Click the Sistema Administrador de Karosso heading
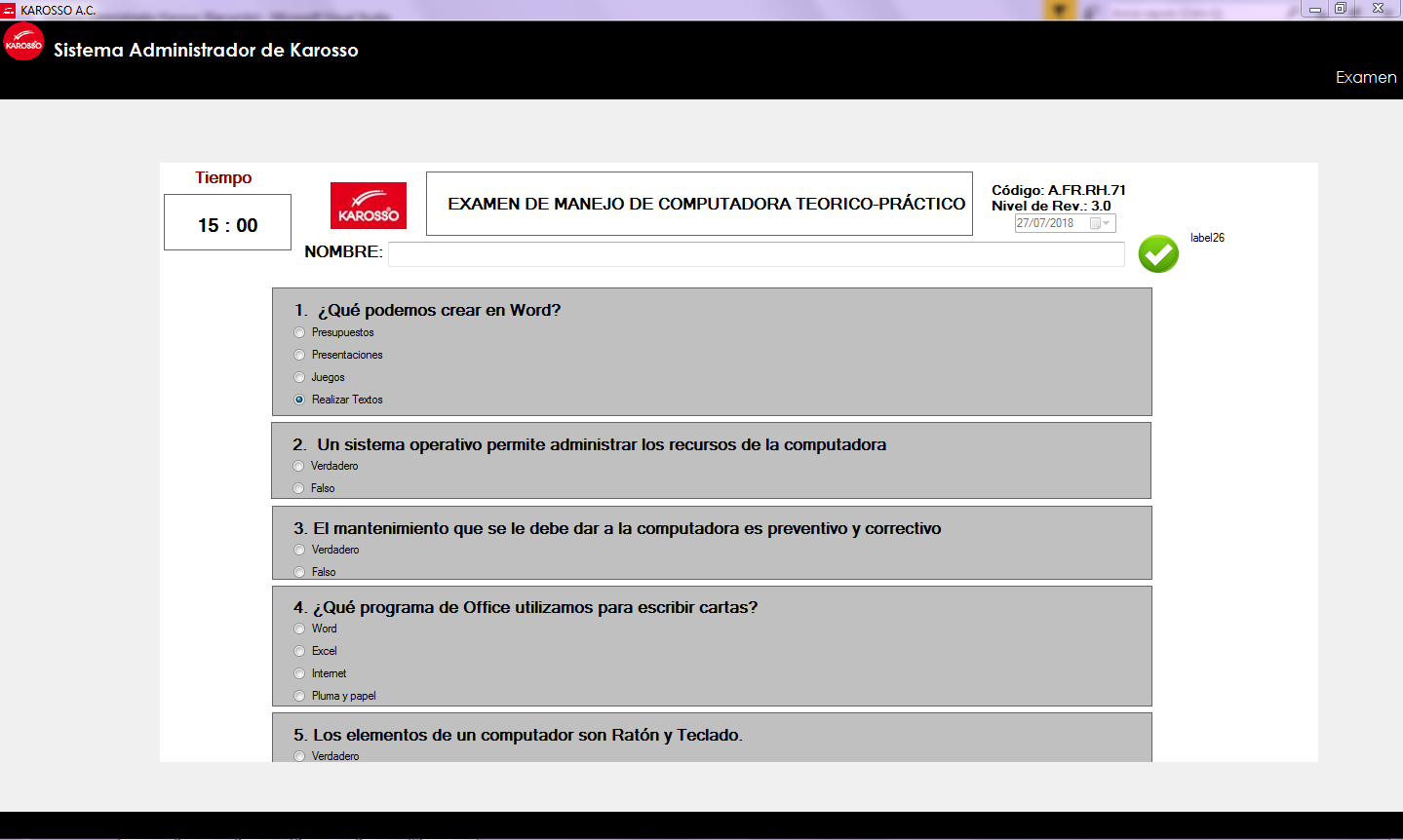This screenshot has width=1403, height=840. (x=206, y=50)
